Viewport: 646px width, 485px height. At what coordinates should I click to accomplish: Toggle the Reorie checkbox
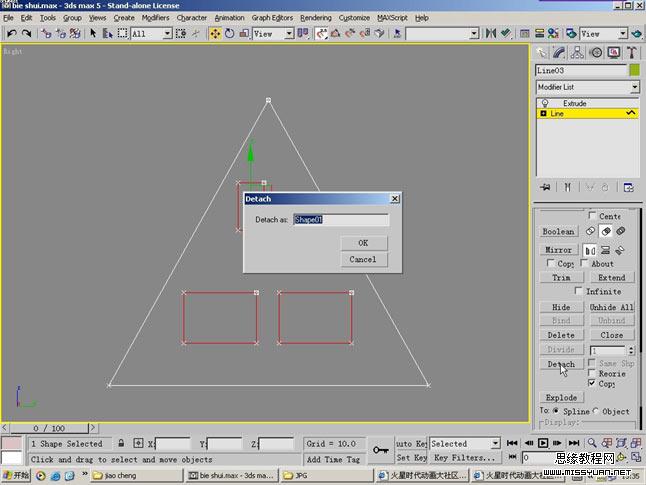[x=592, y=373]
